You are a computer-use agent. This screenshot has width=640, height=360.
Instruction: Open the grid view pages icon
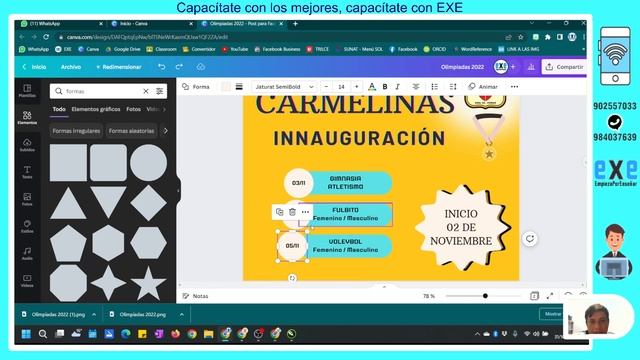(x=534, y=296)
